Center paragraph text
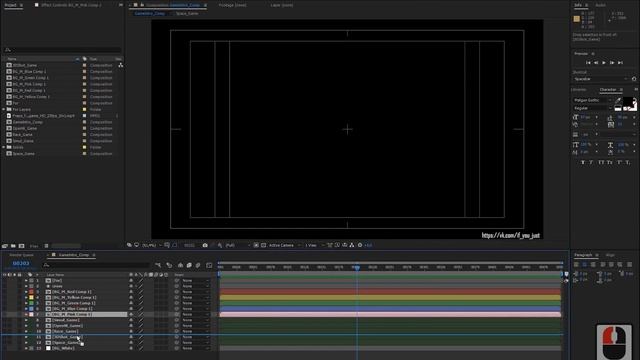The image size is (640, 360). point(584,264)
